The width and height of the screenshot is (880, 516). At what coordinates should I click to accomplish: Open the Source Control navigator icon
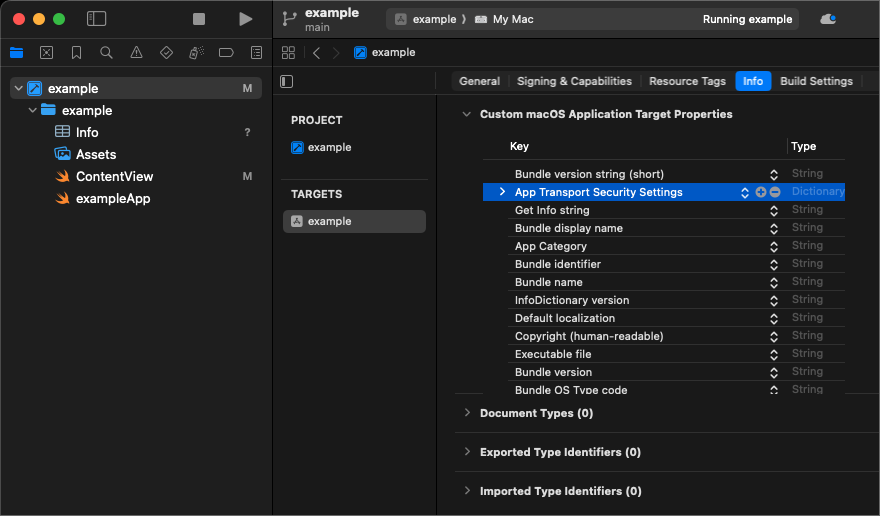click(x=46, y=52)
